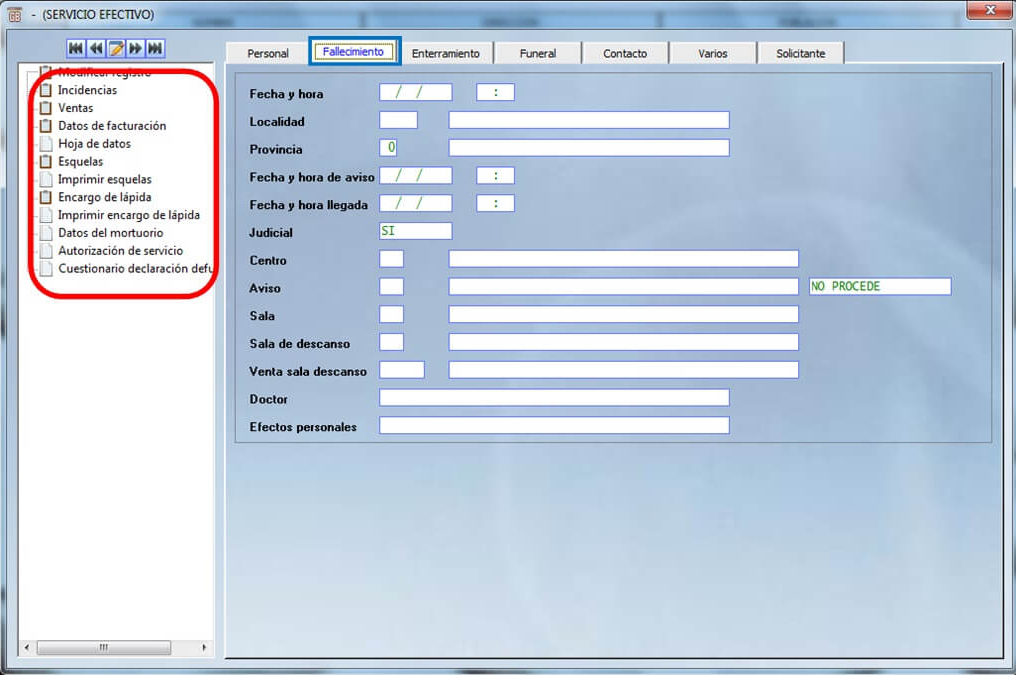This screenshot has height=675, width=1016.
Task: Click the tree panel horizontal scrollbar thumb
Action: tap(104, 647)
